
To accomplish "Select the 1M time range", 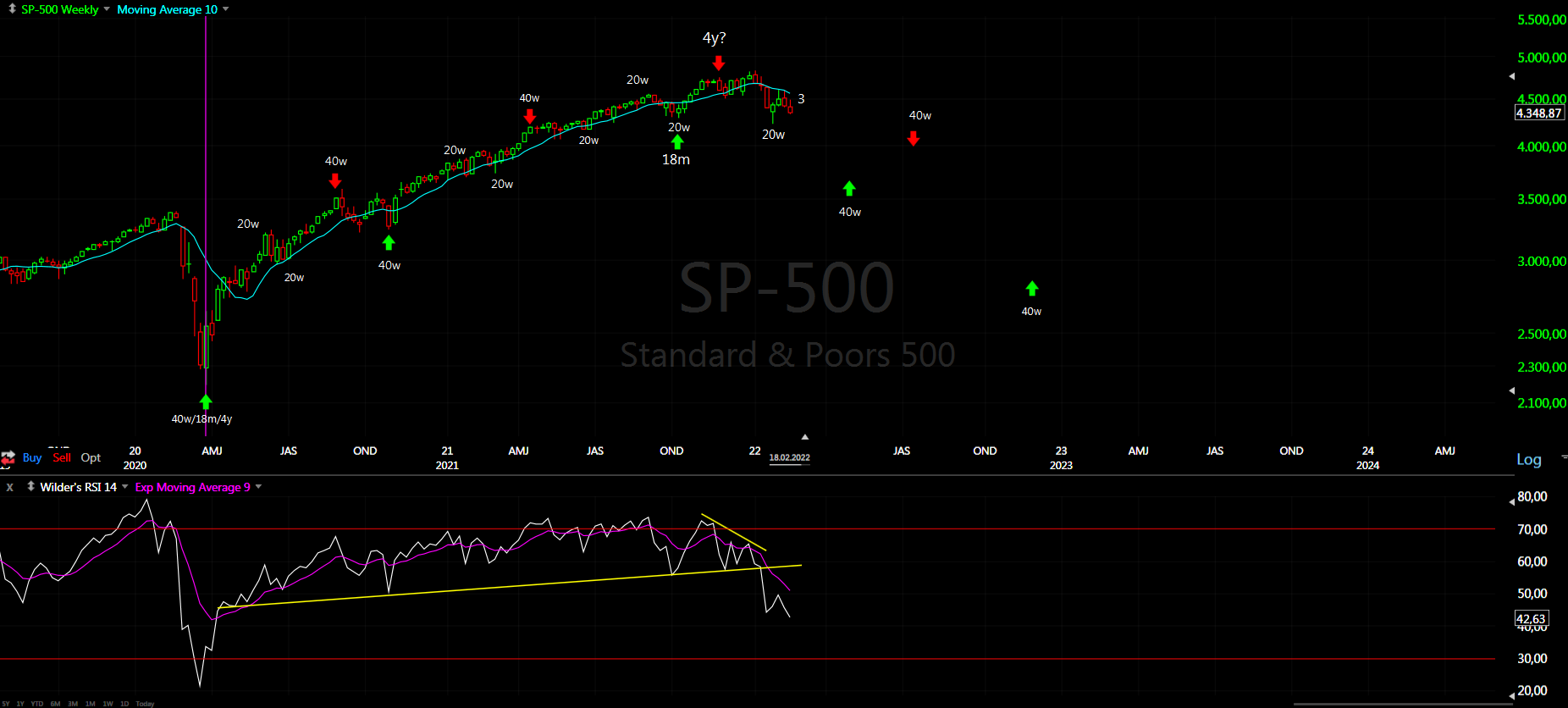I will (x=90, y=704).
